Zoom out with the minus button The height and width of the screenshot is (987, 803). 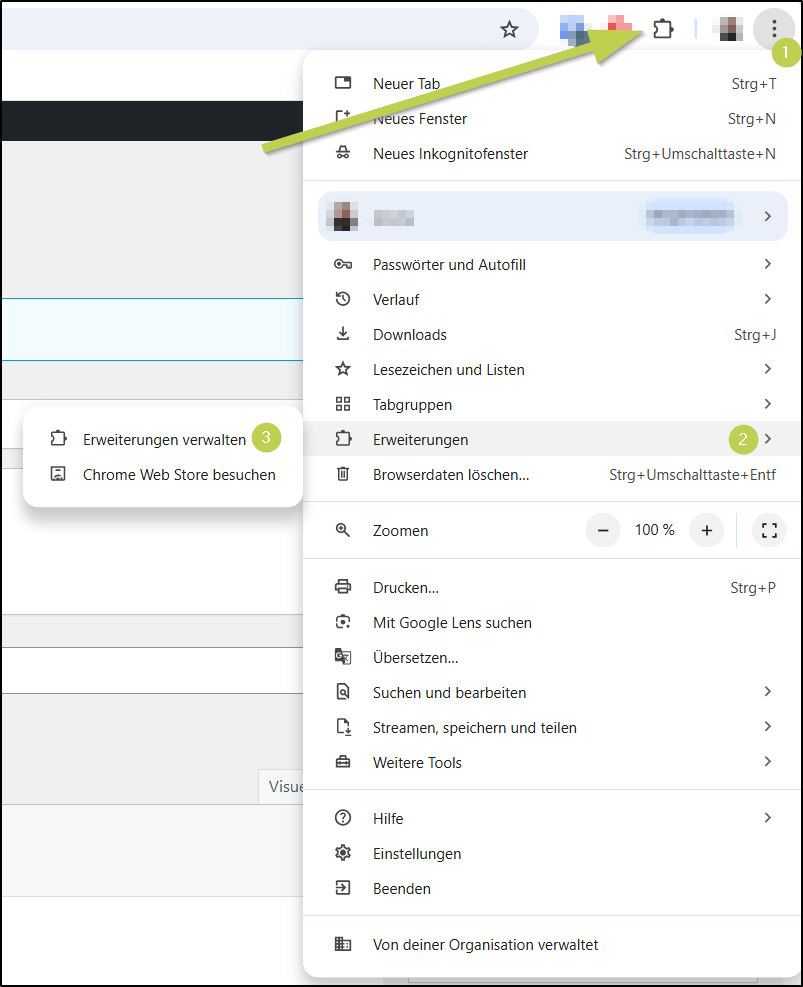coord(603,530)
